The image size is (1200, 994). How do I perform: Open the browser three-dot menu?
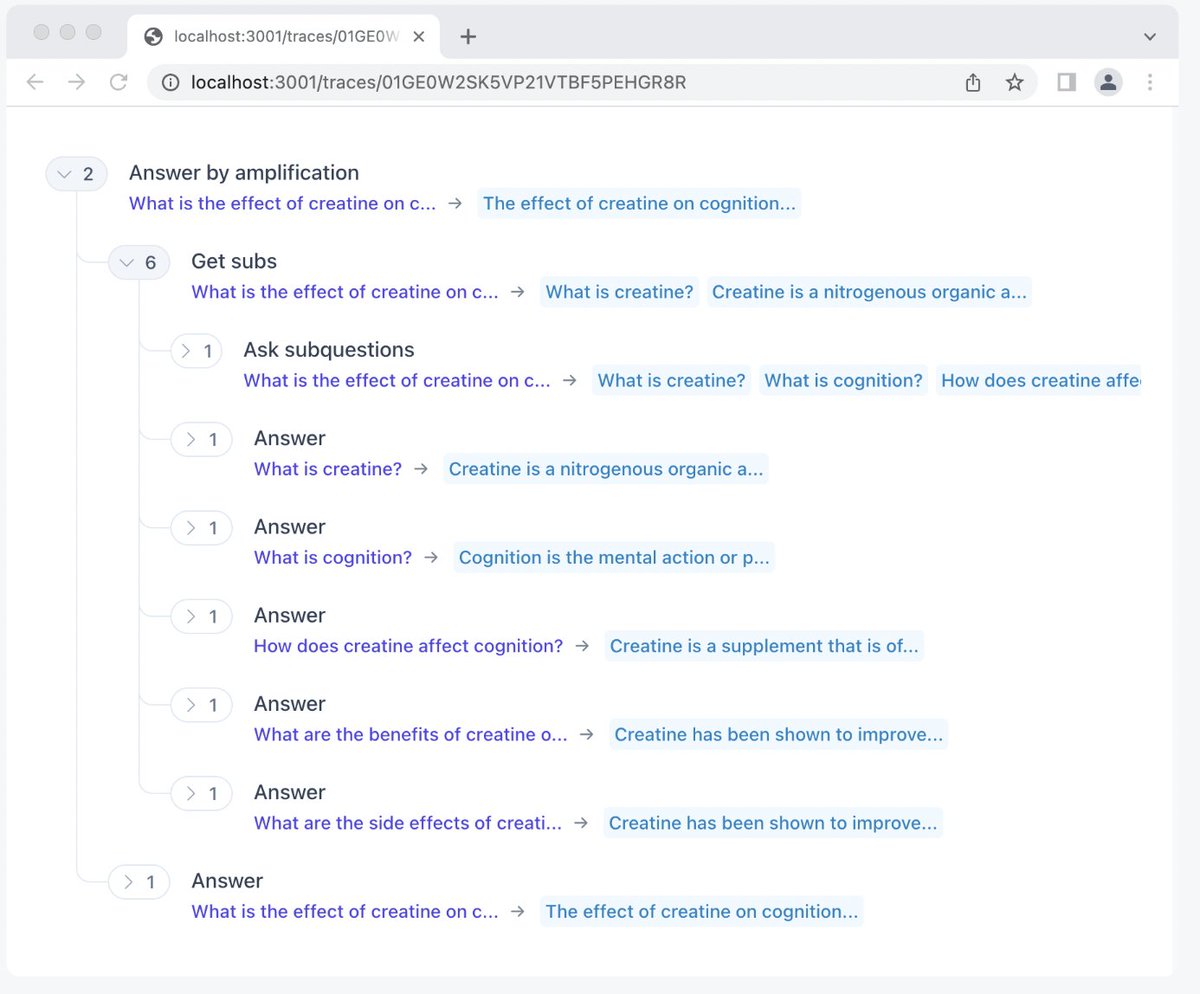1150,83
